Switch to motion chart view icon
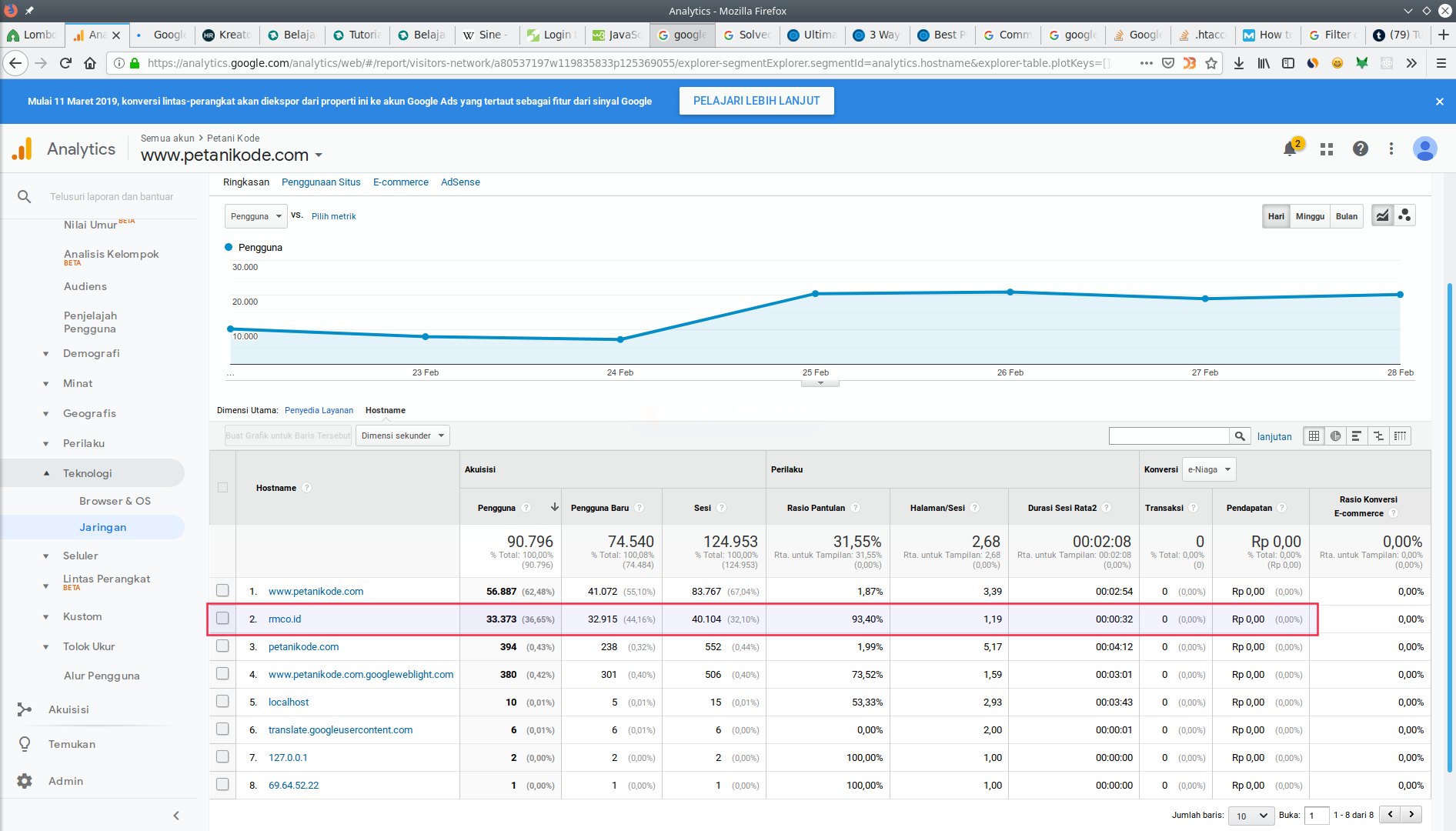1456x831 pixels. pos(1404,215)
